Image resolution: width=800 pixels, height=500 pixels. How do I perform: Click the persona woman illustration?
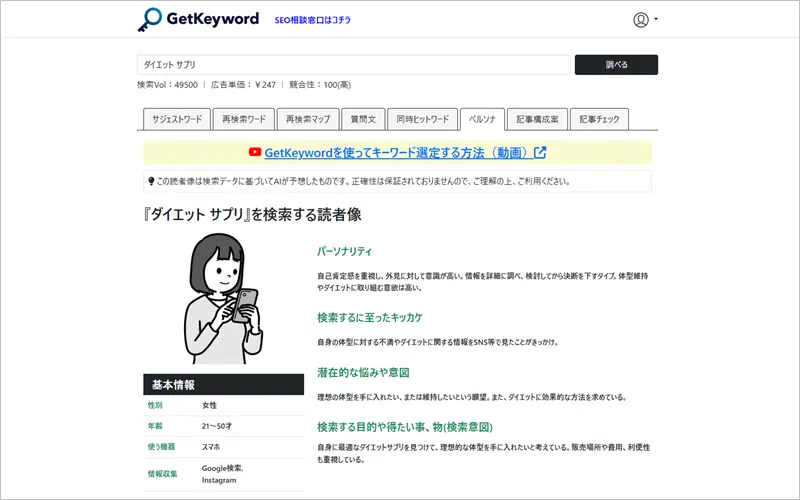point(222,299)
